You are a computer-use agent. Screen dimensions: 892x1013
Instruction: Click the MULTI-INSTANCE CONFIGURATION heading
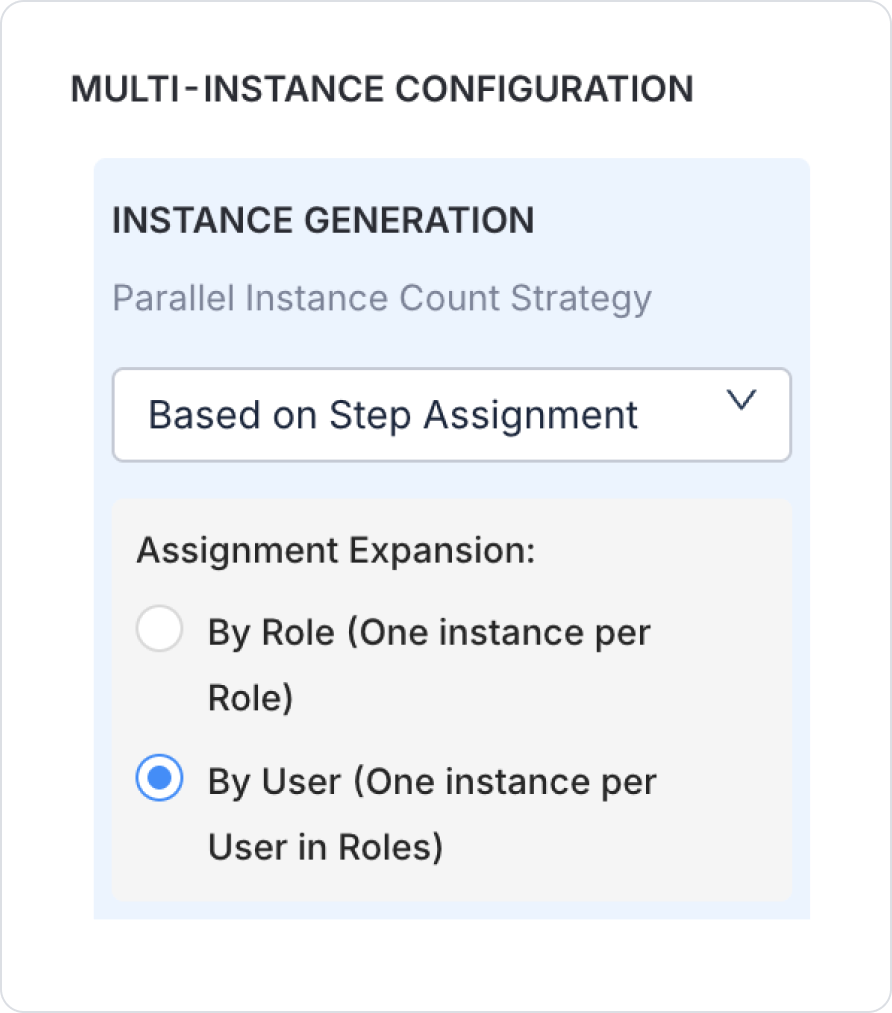(x=382, y=89)
